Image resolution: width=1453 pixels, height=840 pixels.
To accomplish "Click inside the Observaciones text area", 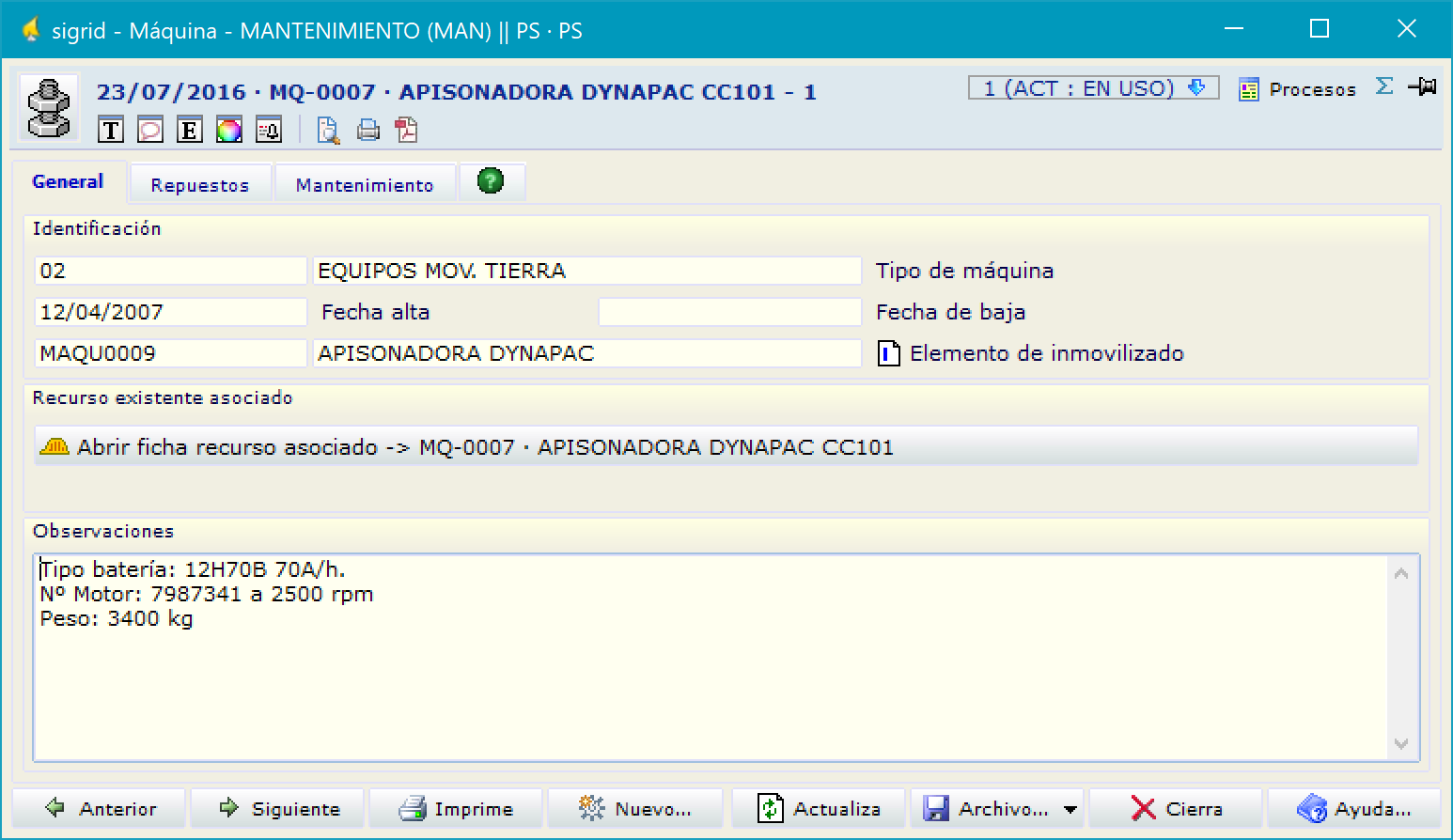I will click(711, 658).
